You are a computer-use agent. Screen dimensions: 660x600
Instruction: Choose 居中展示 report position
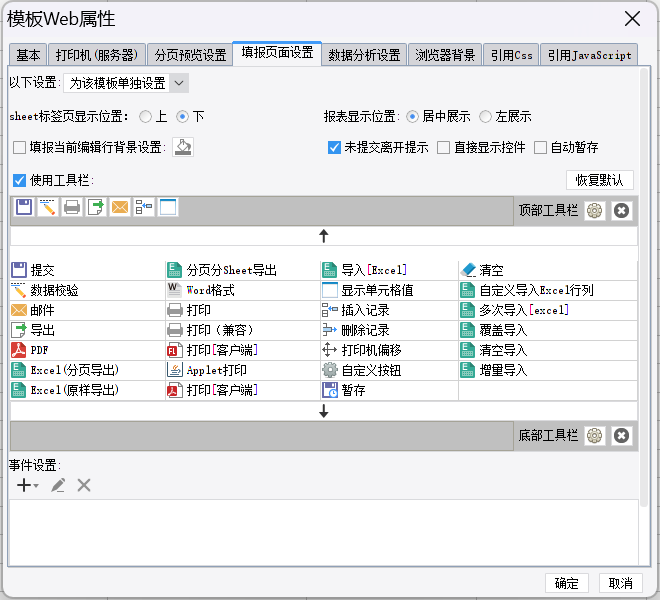(412, 117)
